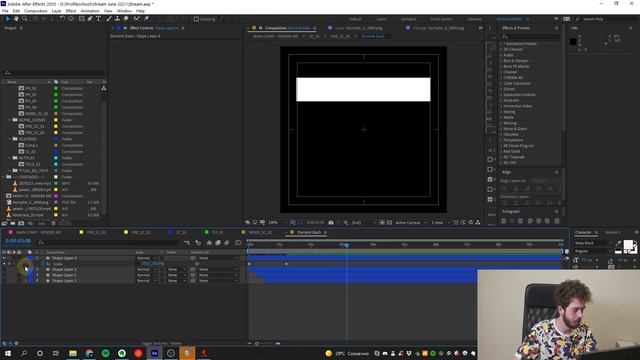Select the Eraser tool

[x=126, y=19]
